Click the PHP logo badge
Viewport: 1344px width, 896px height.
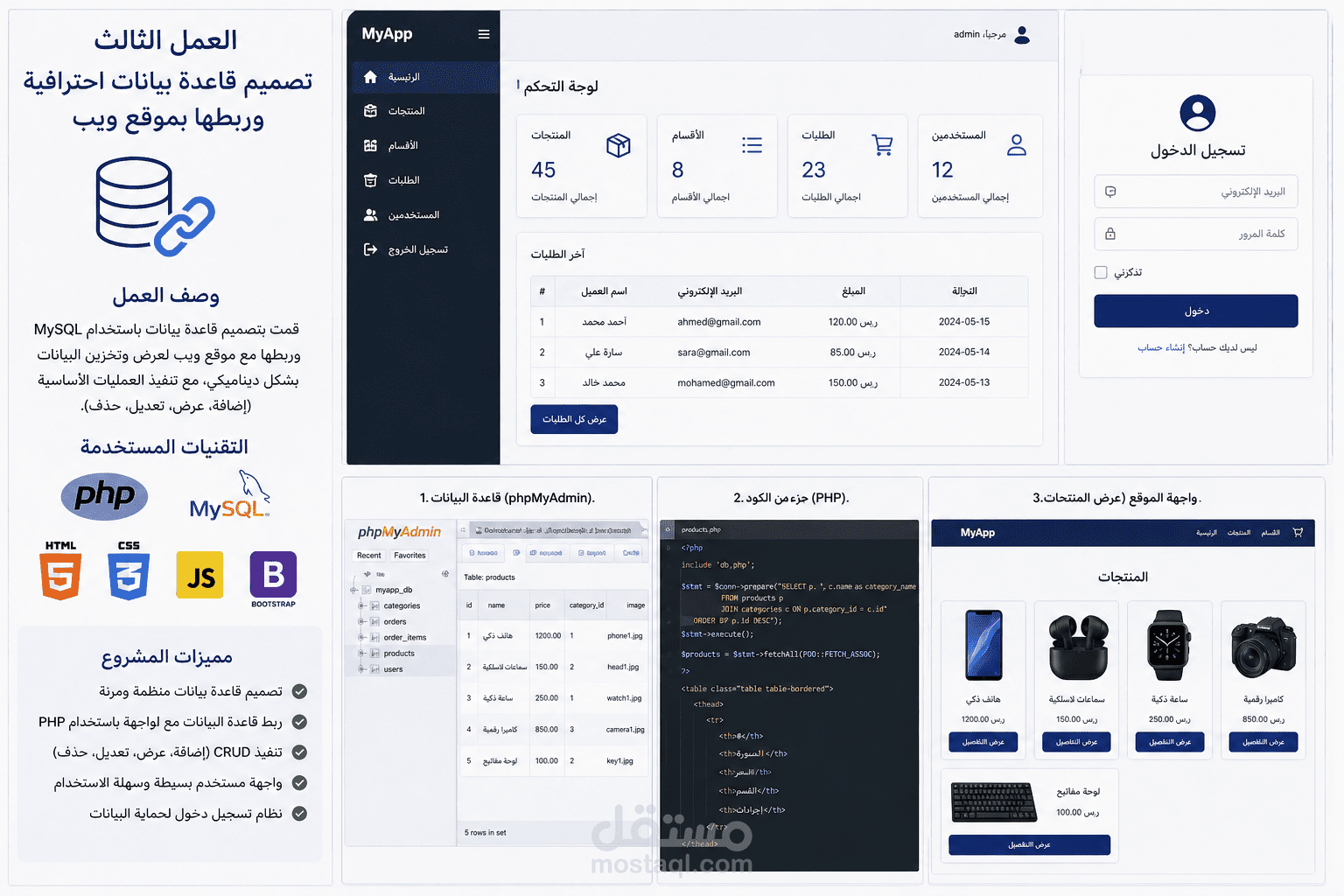[104, 496]
